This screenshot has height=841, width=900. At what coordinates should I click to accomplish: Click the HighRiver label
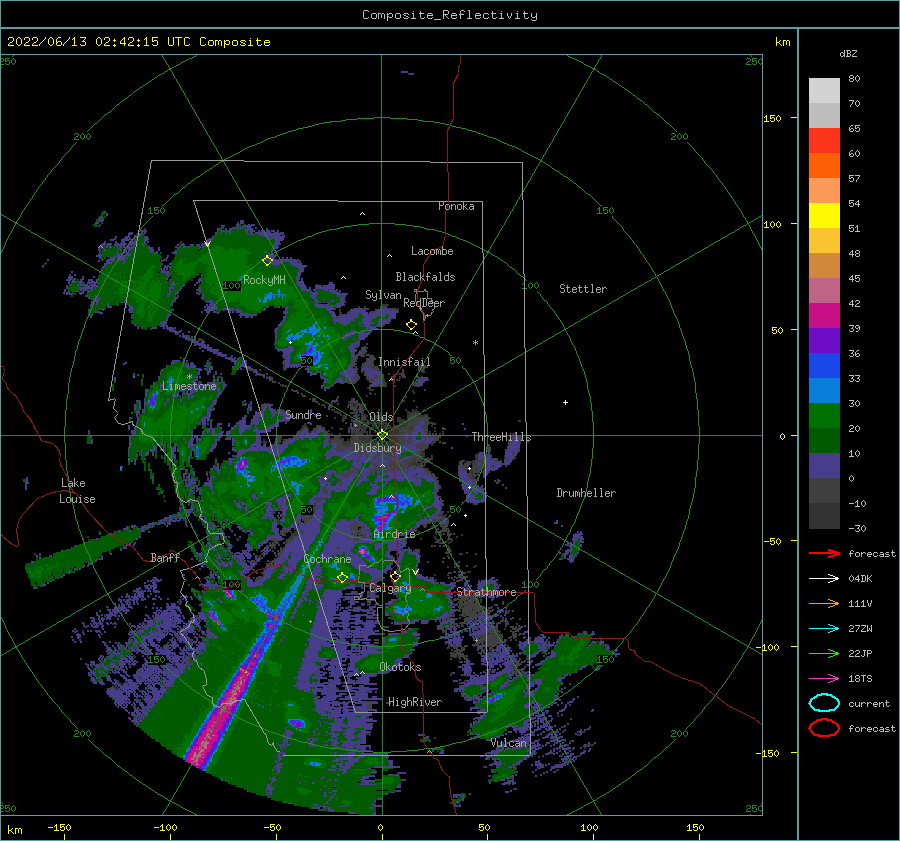click(x=415, y=702)
